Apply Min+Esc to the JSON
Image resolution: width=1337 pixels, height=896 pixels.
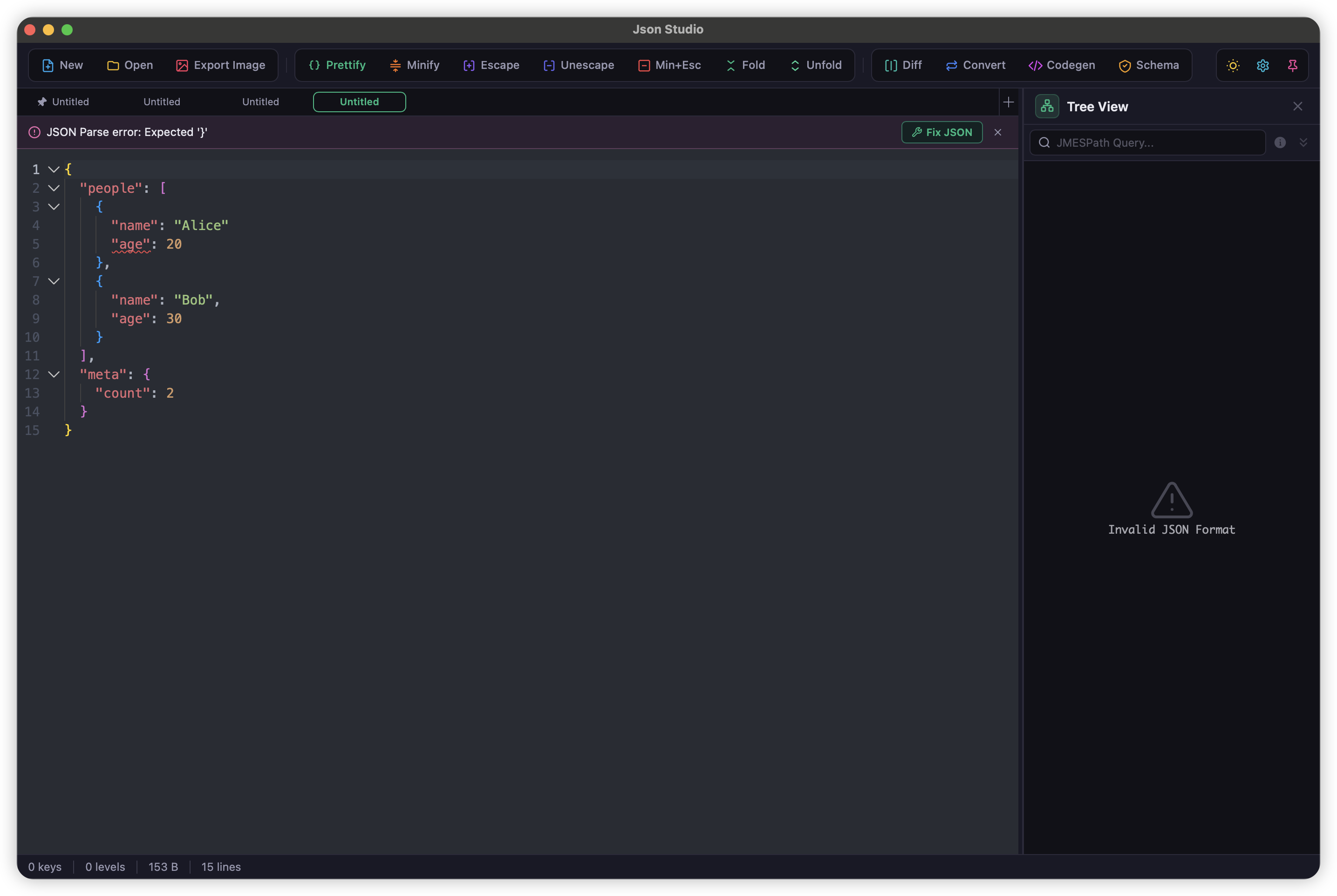coord(669,65)
